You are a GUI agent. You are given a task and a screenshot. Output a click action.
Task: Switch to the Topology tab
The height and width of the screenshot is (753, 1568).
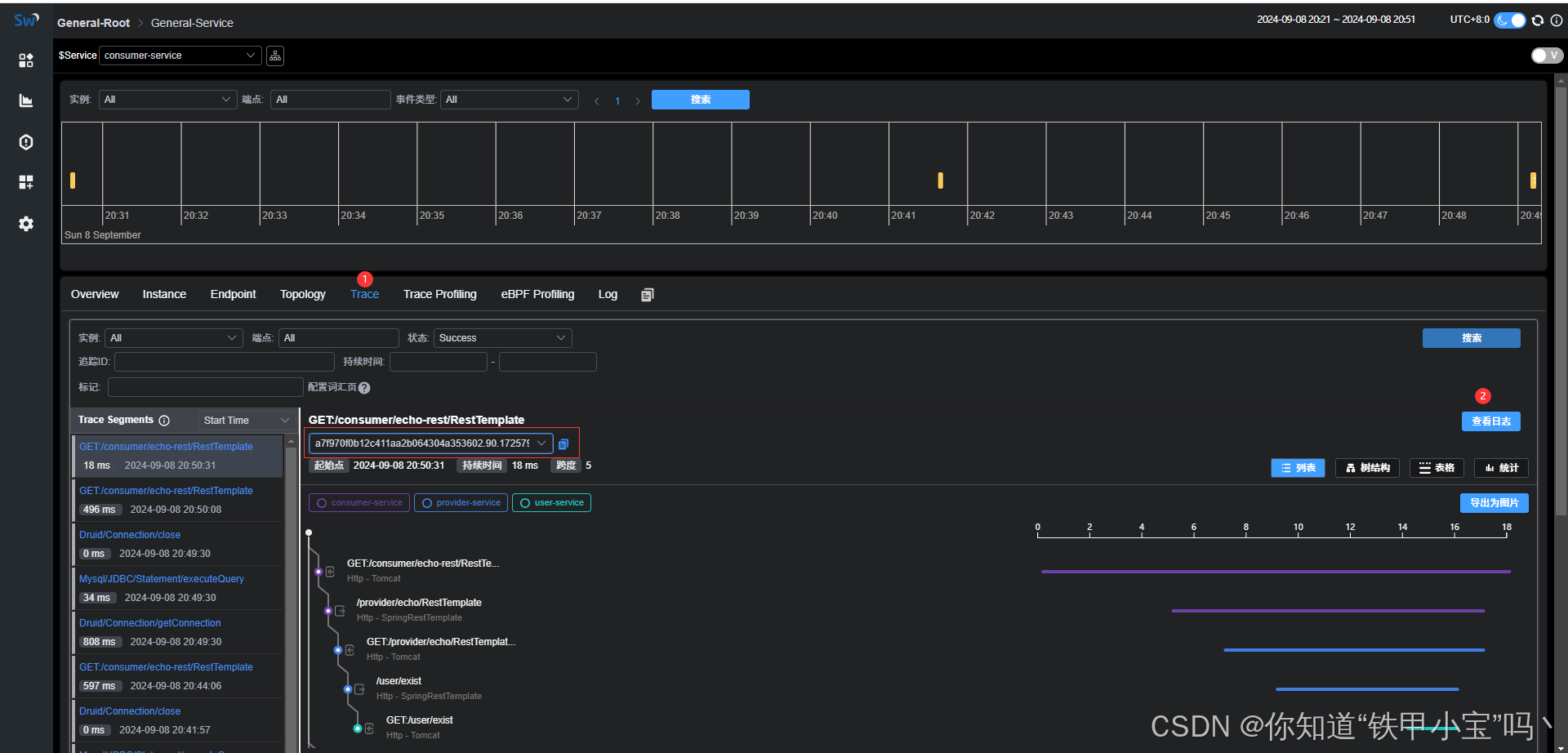click(x=302, y=295)
